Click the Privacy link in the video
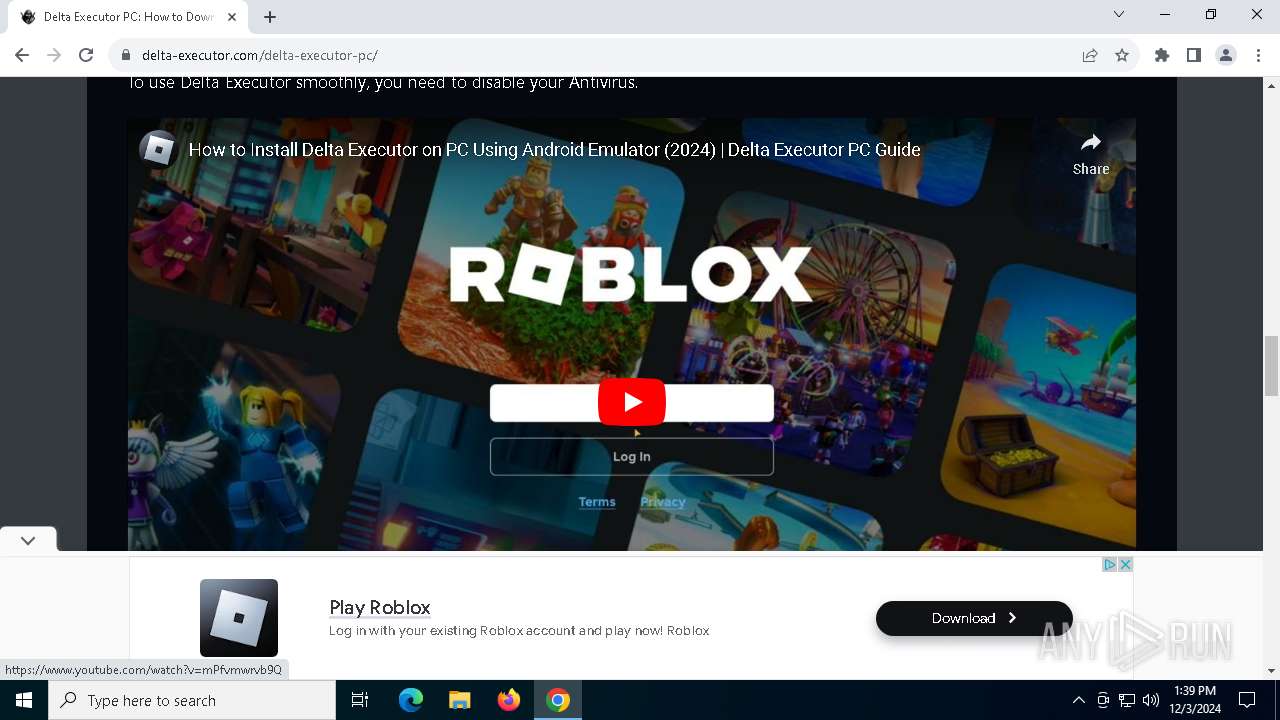The height and width of the screenshot is (720, 1280). pos(663,502)
